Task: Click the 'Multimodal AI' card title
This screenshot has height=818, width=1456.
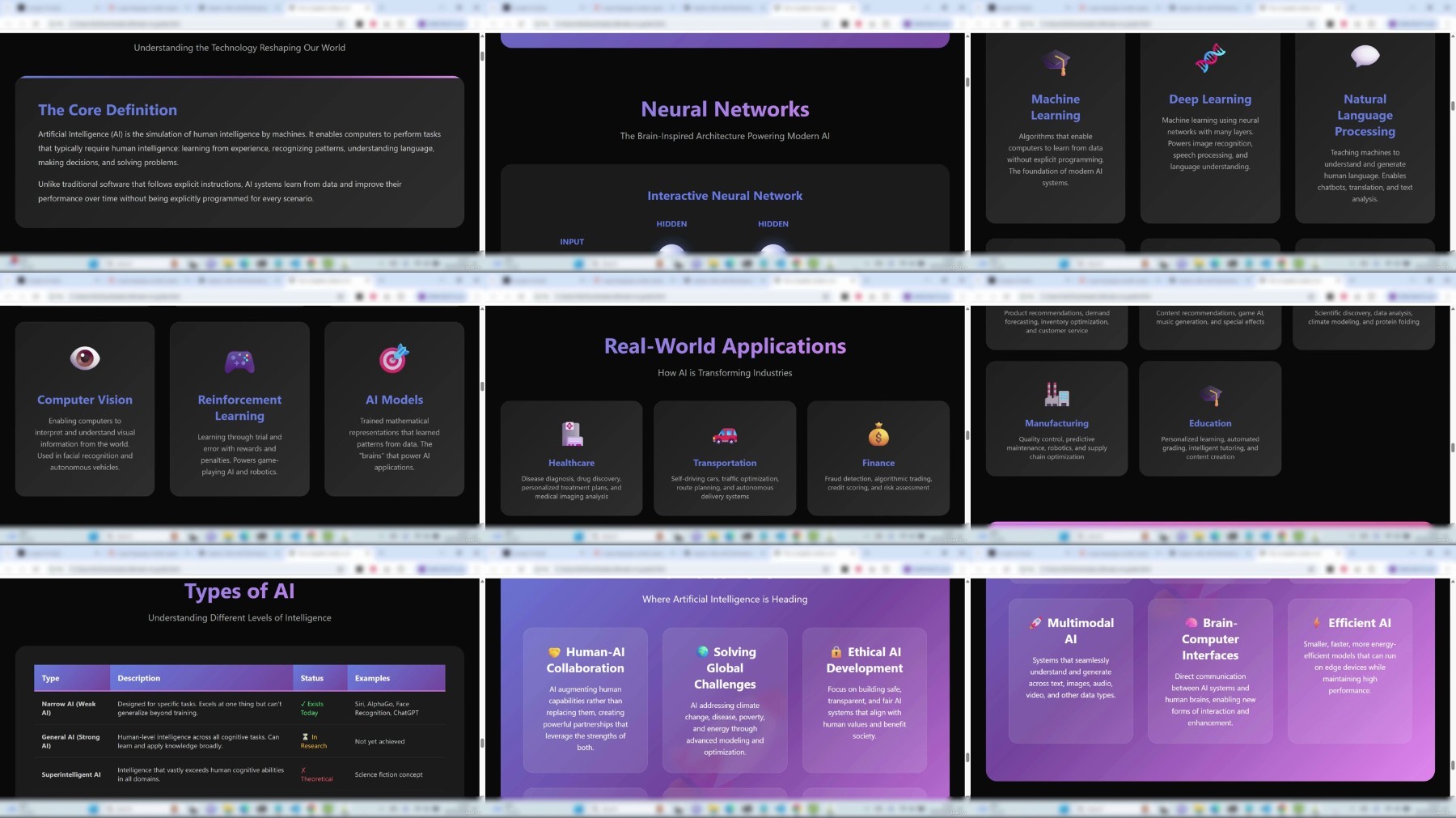Action: tap(1071, 631)
